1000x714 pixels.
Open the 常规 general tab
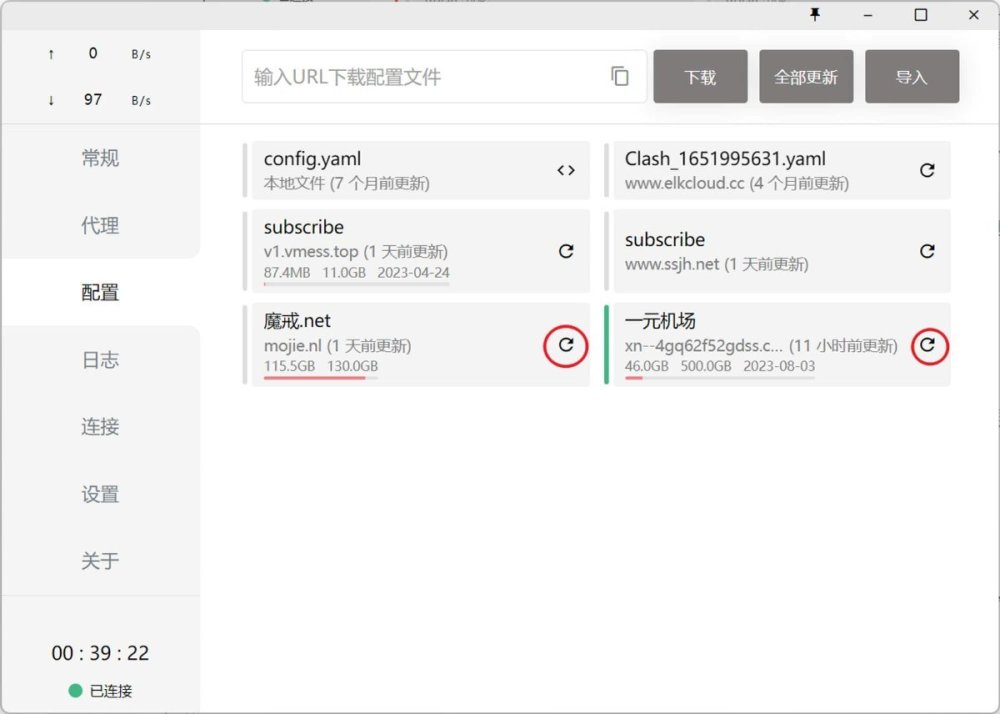tap(100, 158)
